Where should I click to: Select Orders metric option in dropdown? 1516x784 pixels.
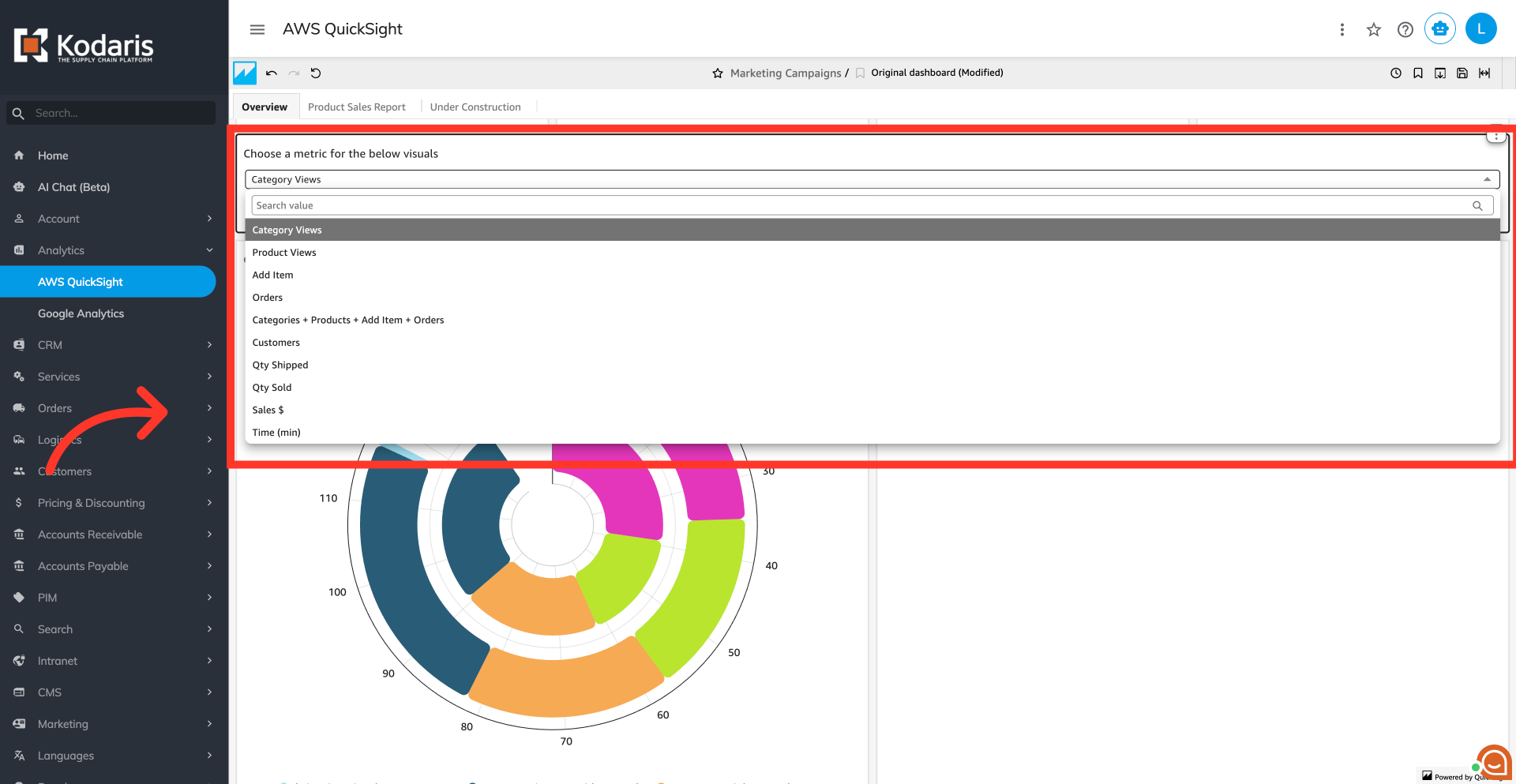coord(872,298)
